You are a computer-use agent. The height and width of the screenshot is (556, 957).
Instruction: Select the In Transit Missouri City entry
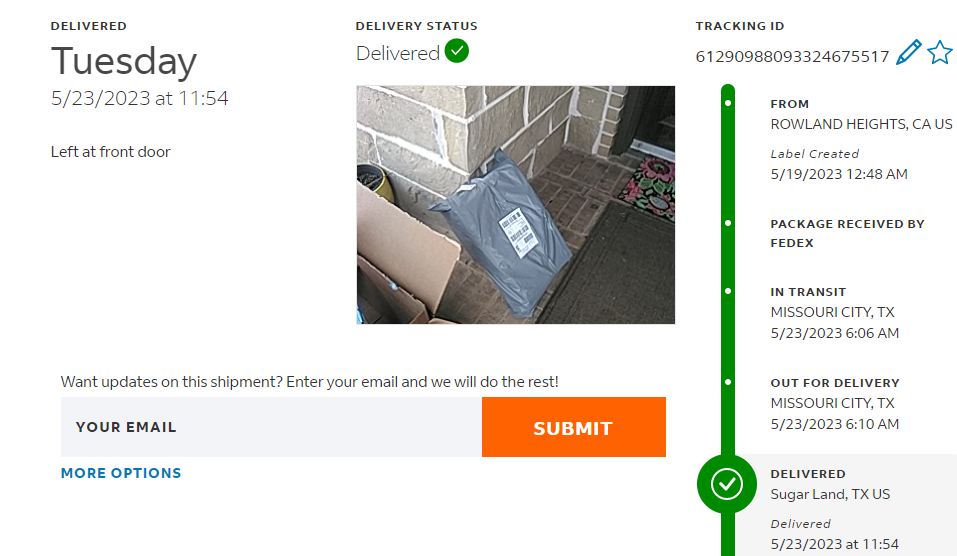point(833,312)
